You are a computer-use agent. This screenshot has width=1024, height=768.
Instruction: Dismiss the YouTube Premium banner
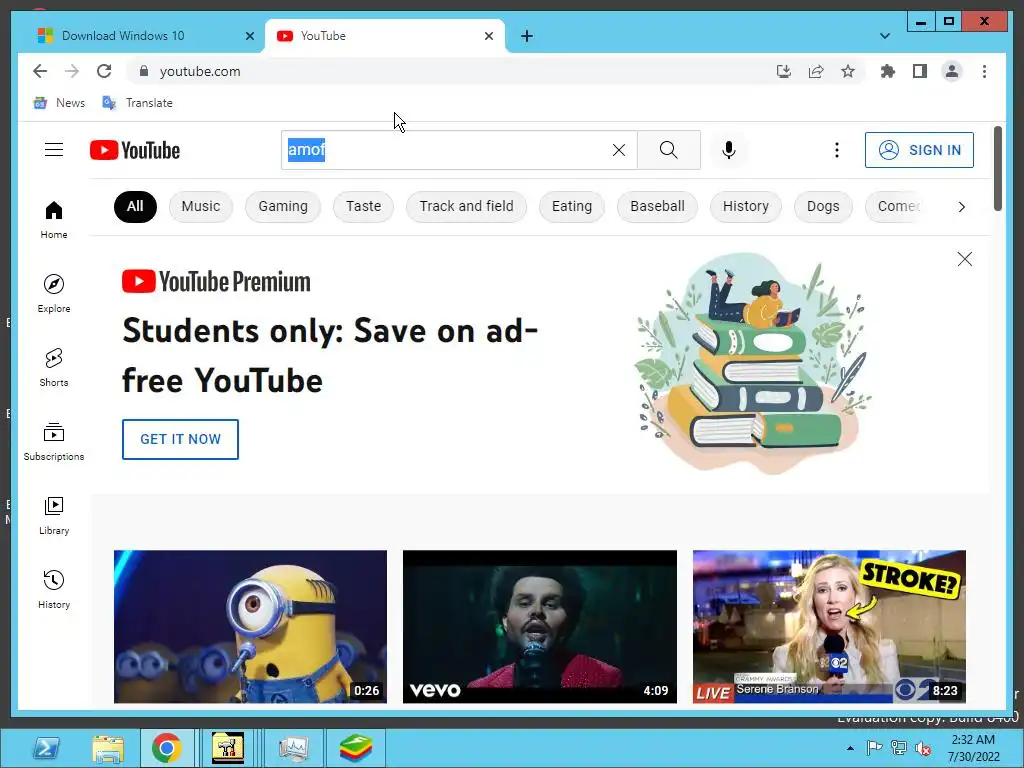tap(965, 259)
